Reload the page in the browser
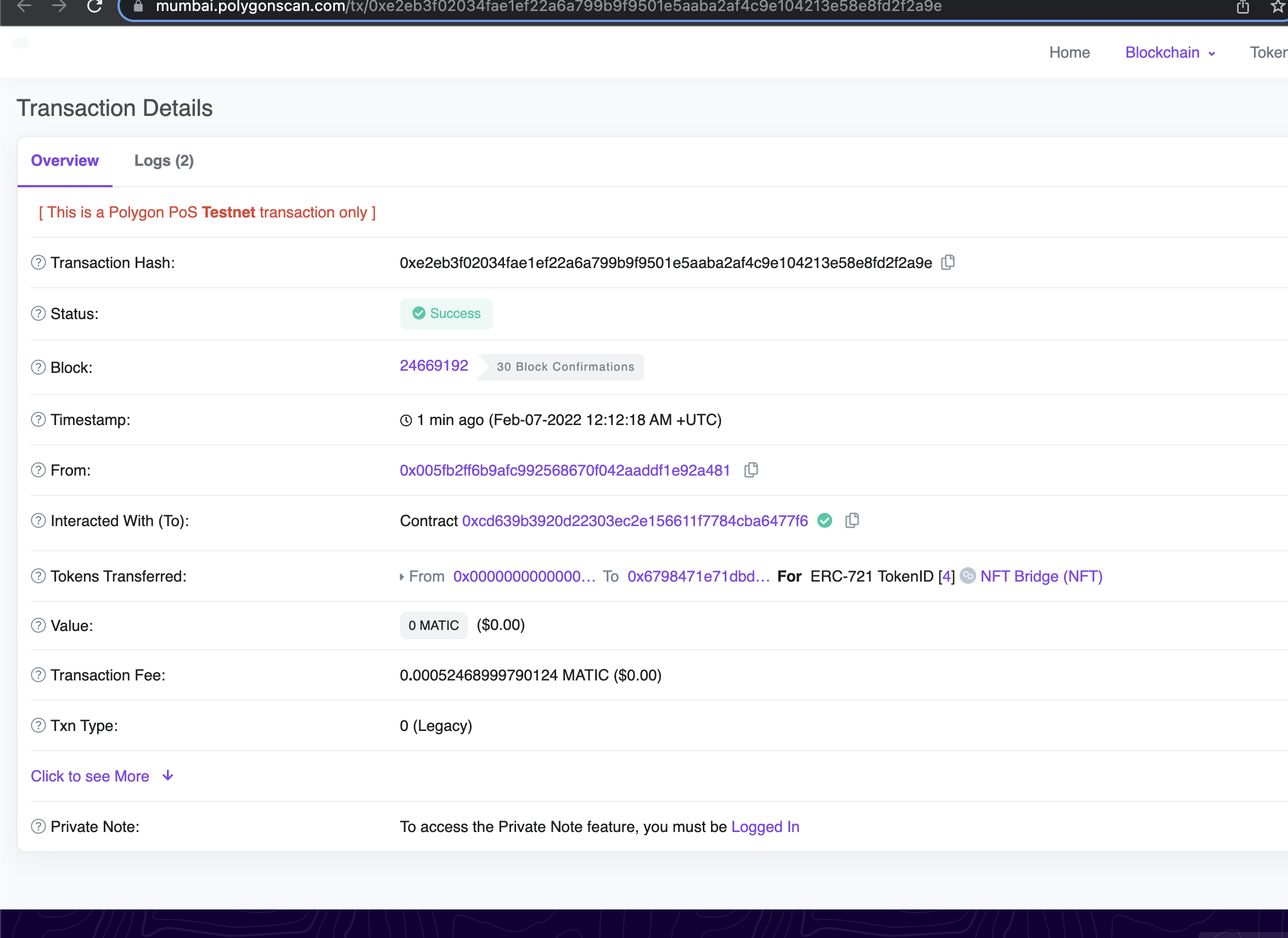The height and width of the screenshot is (938, 1288). 94,7
